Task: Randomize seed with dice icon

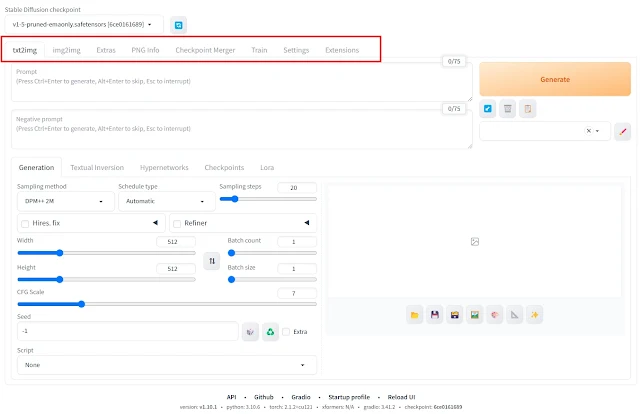Action: [x=250, y=332]
